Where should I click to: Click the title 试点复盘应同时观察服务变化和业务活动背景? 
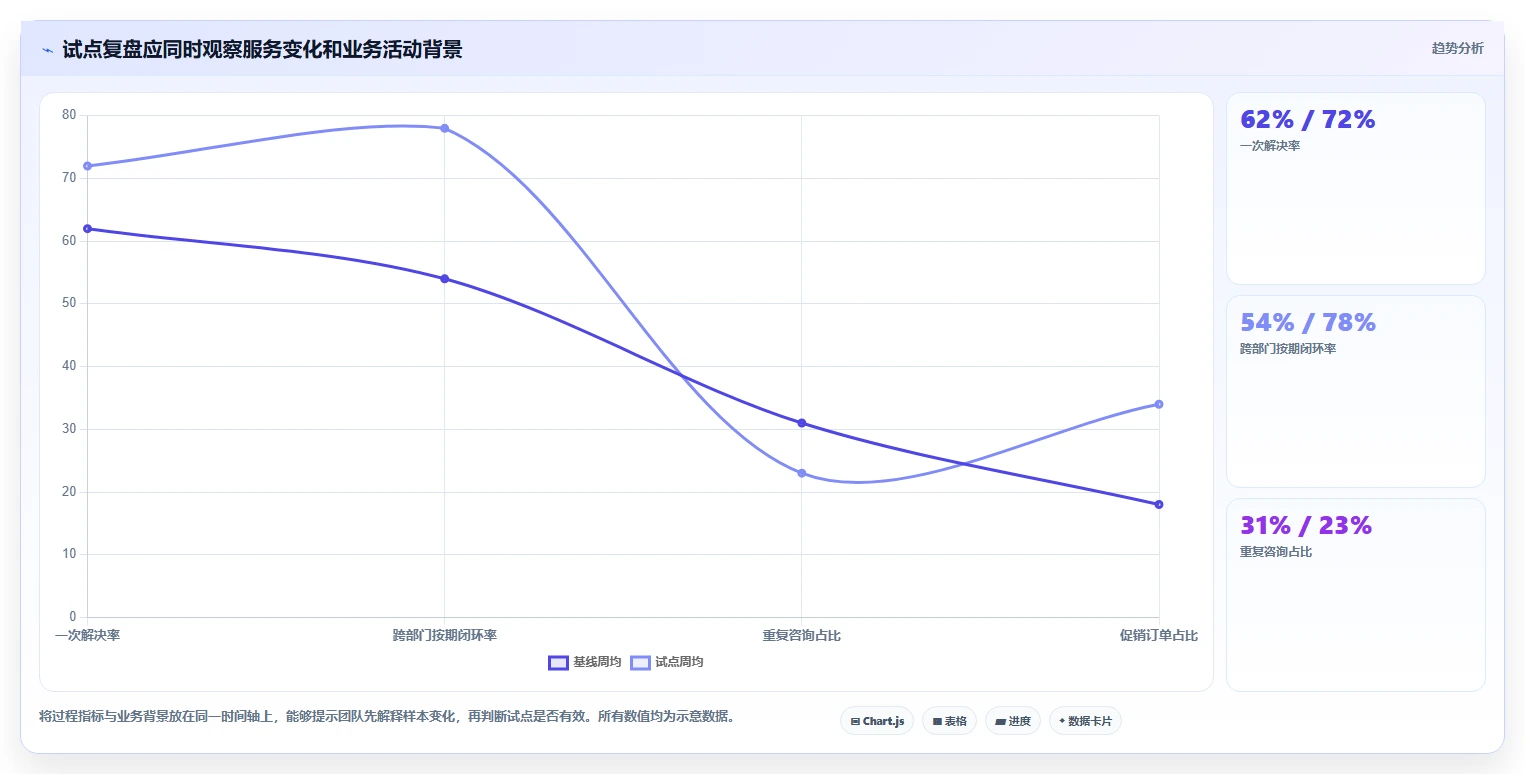point(262,49)
